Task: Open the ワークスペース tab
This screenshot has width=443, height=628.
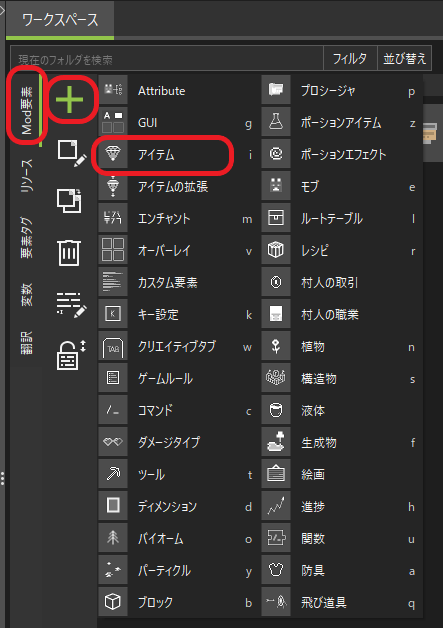Action: pos(60,19)
